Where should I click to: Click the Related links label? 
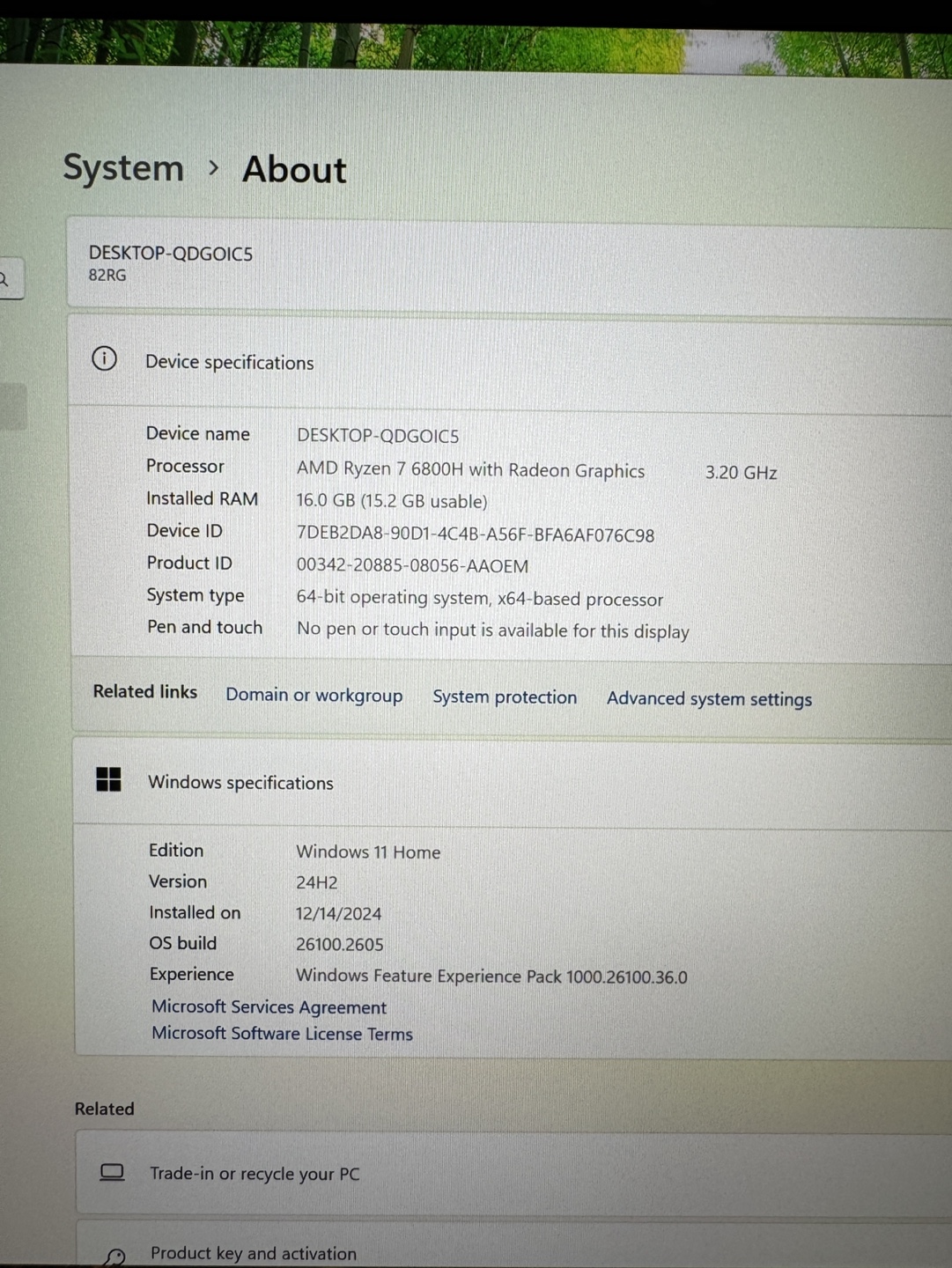[x=145, y=691]
